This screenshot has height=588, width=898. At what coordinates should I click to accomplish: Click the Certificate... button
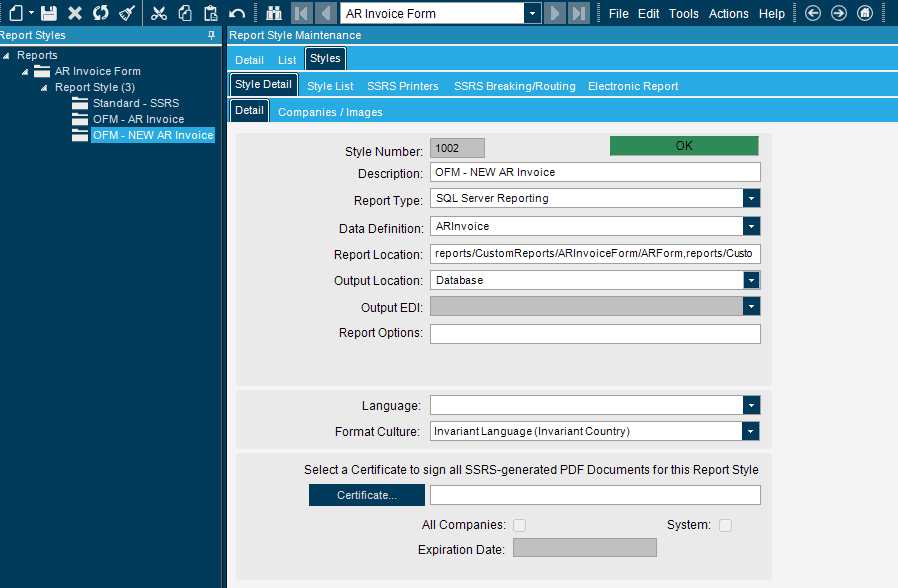tap(367, 495)
